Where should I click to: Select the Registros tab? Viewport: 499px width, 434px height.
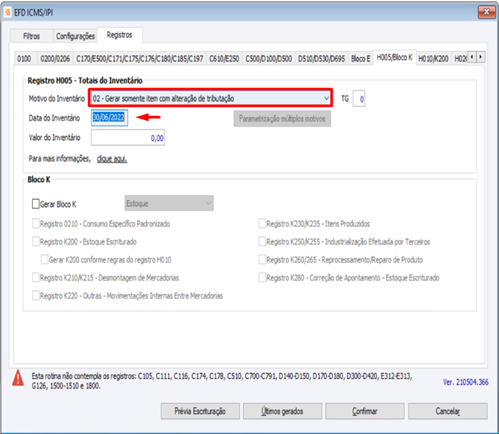(119, 35)
